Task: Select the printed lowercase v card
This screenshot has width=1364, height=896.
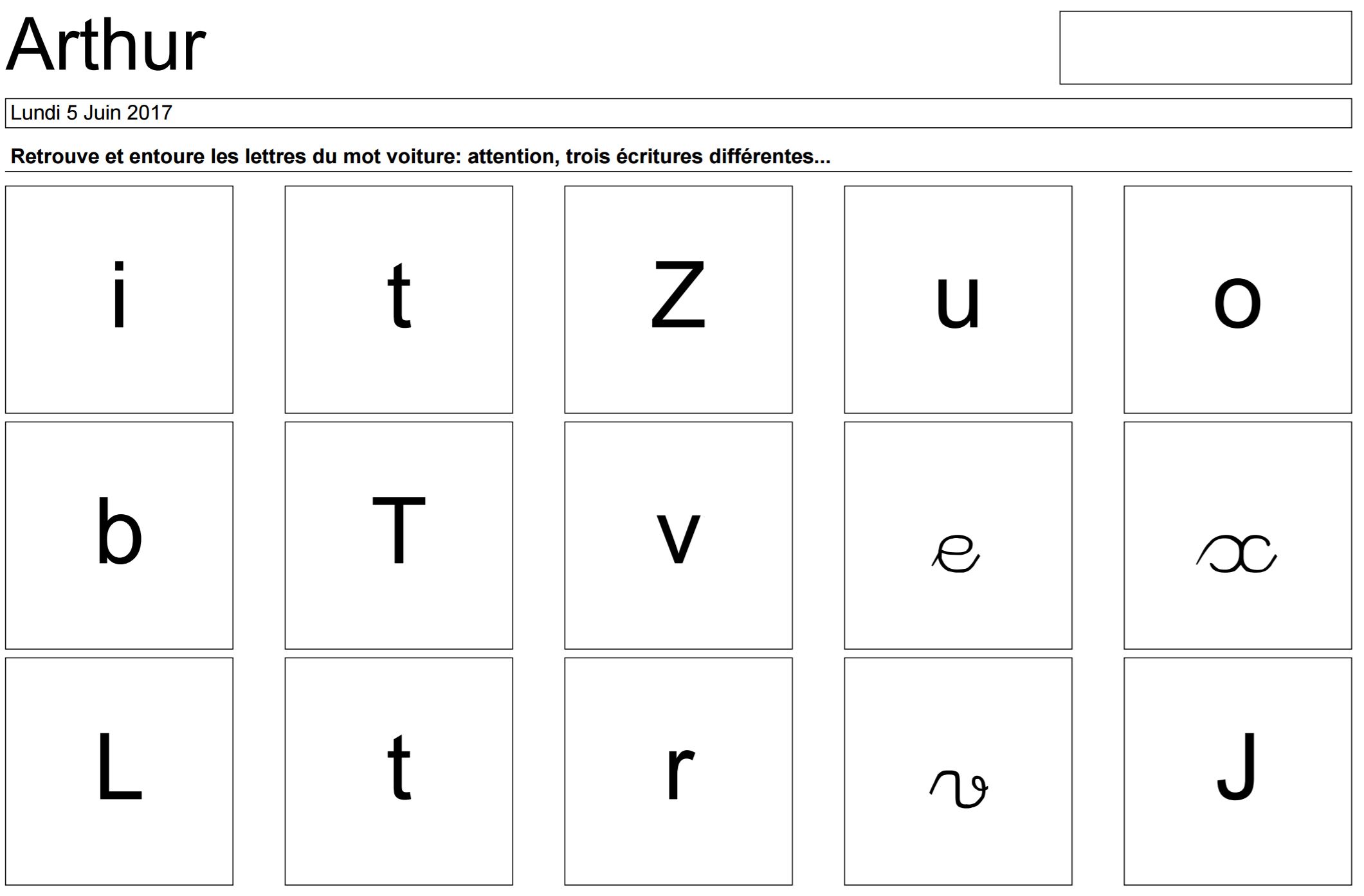Action: click(x=678, y=535)
